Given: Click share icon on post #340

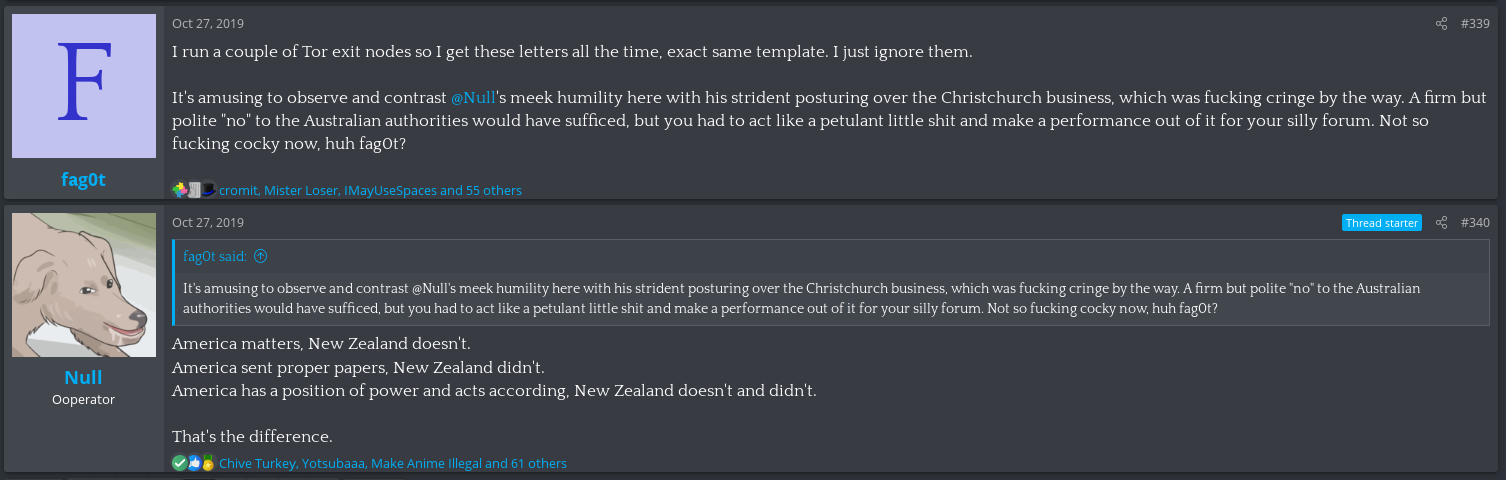Looking at the screenshot, I should coord(1441,223).
